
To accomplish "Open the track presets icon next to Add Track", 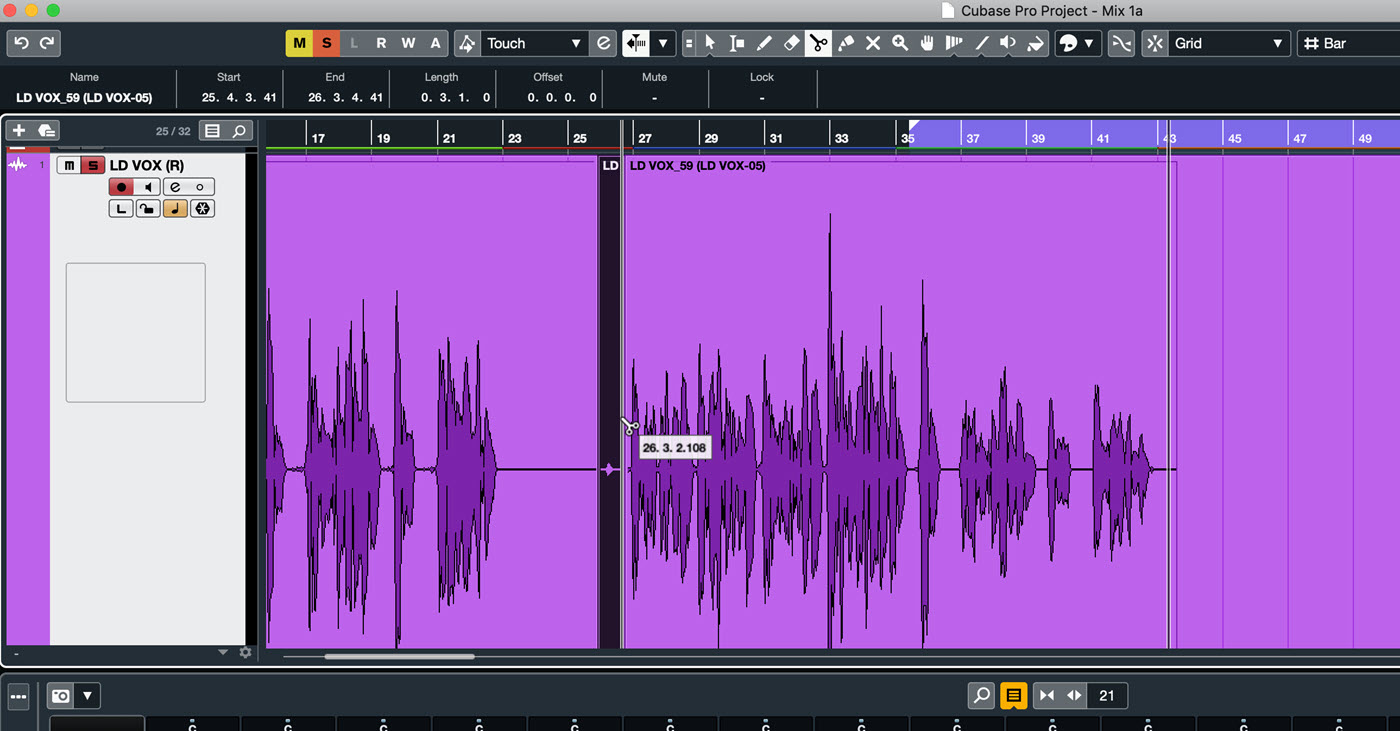I will (x=46, y=131).
